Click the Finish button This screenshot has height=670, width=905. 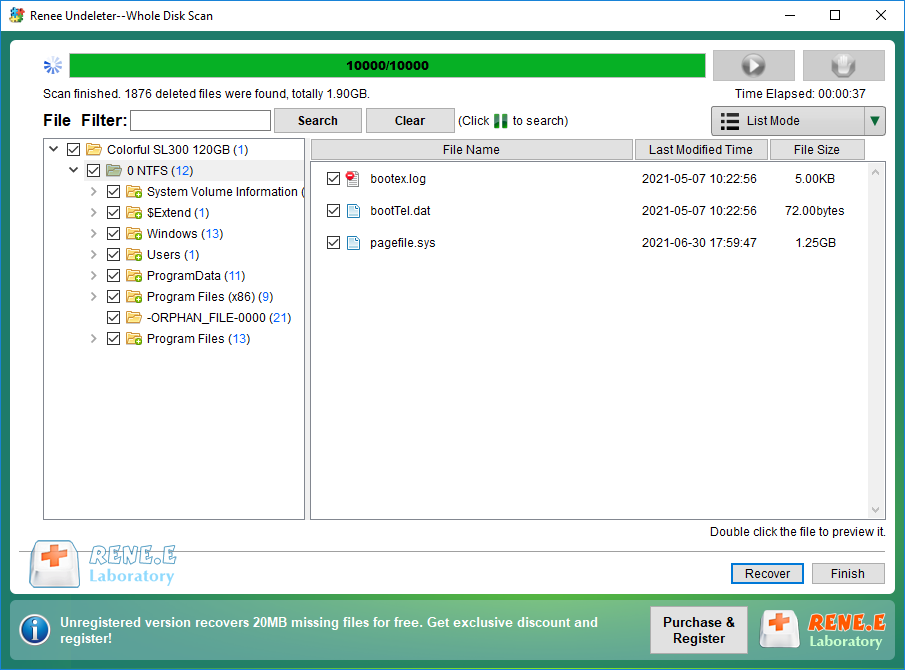point(847,574)
